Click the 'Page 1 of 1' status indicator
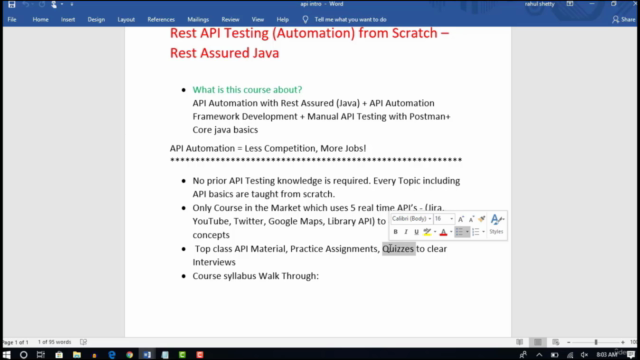640x360 pixels. [16, 342]
